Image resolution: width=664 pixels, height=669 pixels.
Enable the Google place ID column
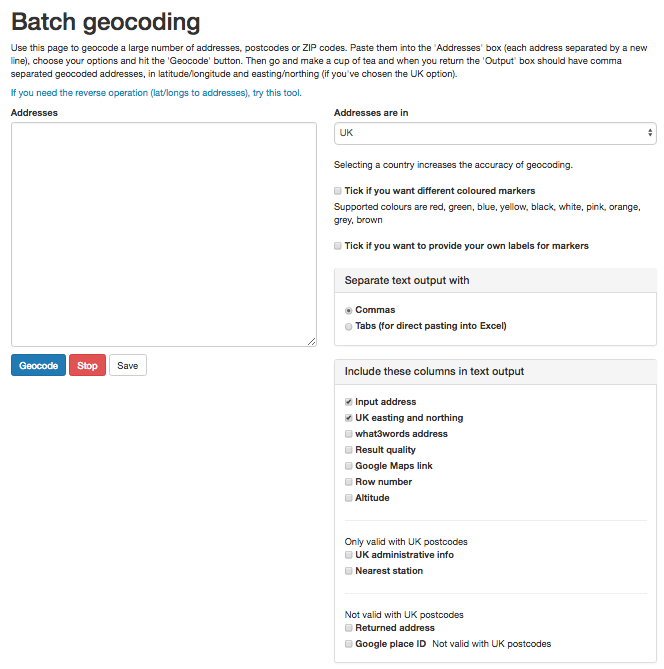coord(349,644)
